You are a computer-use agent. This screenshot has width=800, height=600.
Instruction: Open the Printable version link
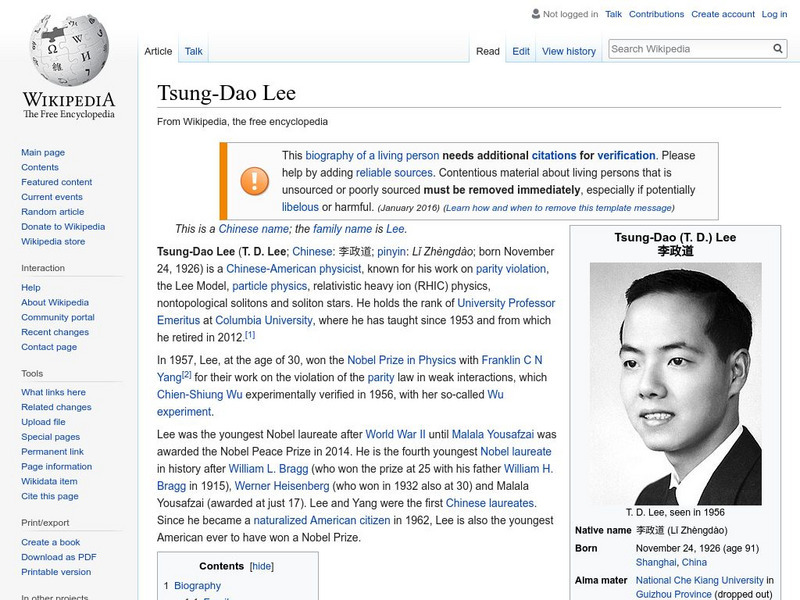point(56,571)
